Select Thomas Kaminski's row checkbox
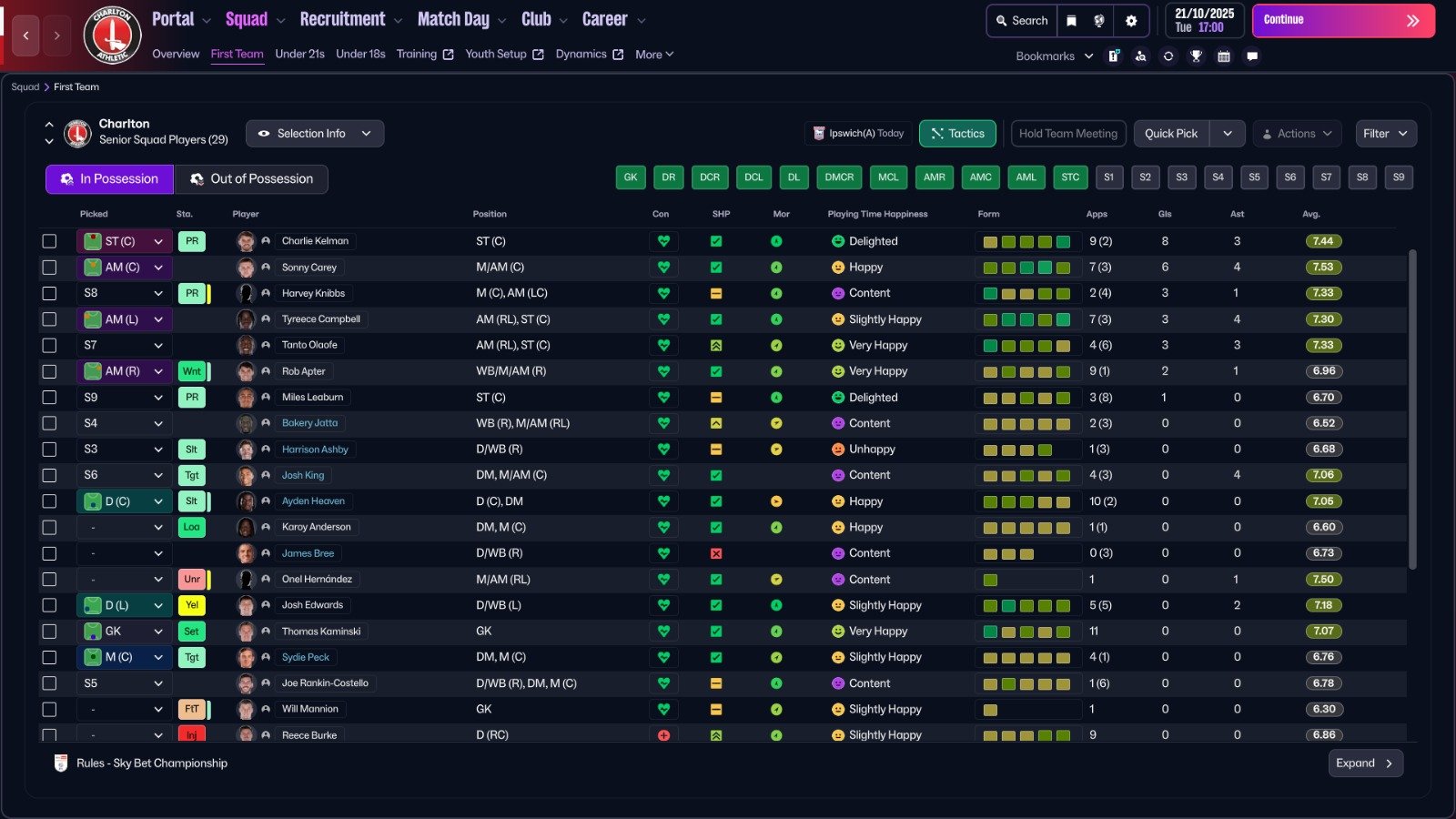Image resolution: width=1456 pixels, height=819 pixels. [x=49, y=632]
